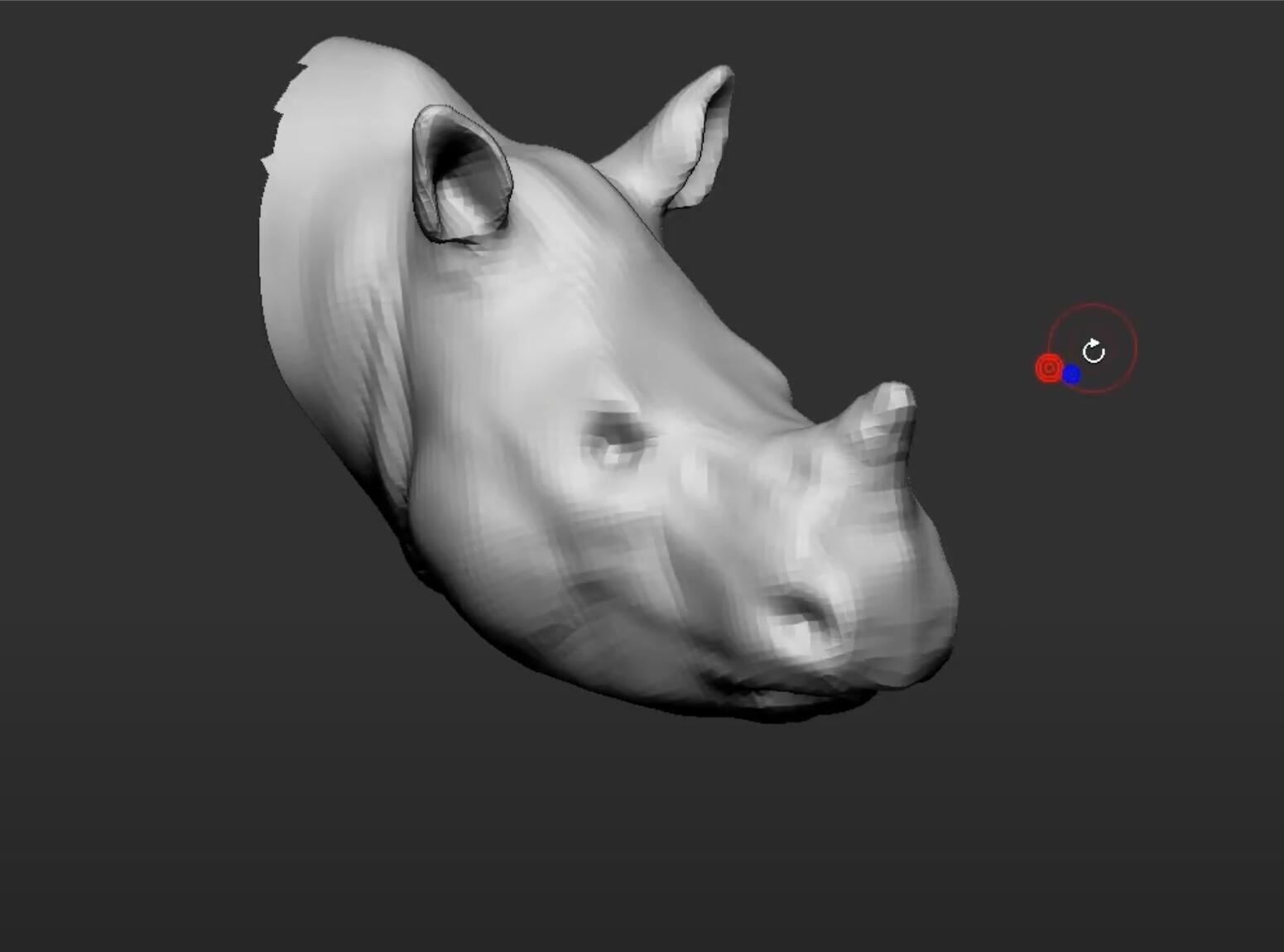1284x952 pixels.
Task: Click the rhino's eye socket
Action: click(615, 437)
